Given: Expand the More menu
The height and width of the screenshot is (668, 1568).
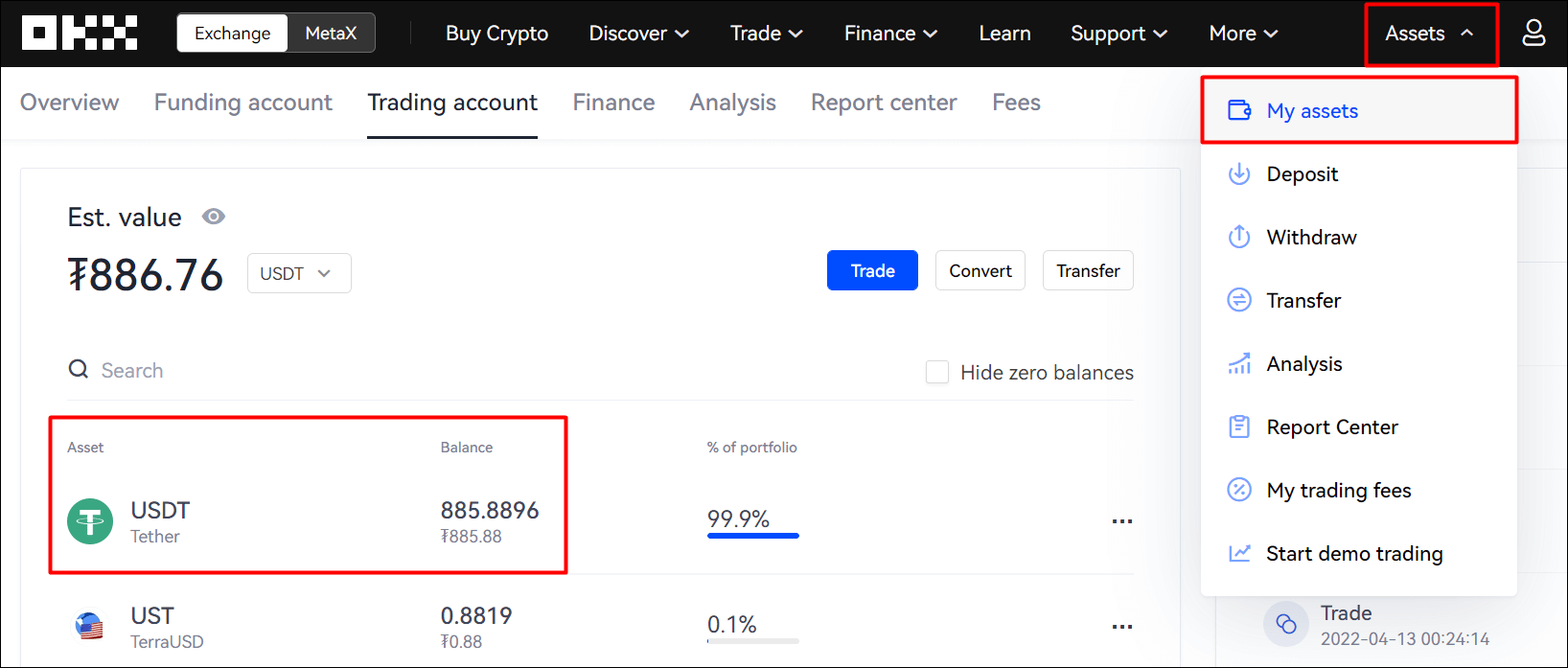Looking at the screenshot, I should tap(1243, 33).
